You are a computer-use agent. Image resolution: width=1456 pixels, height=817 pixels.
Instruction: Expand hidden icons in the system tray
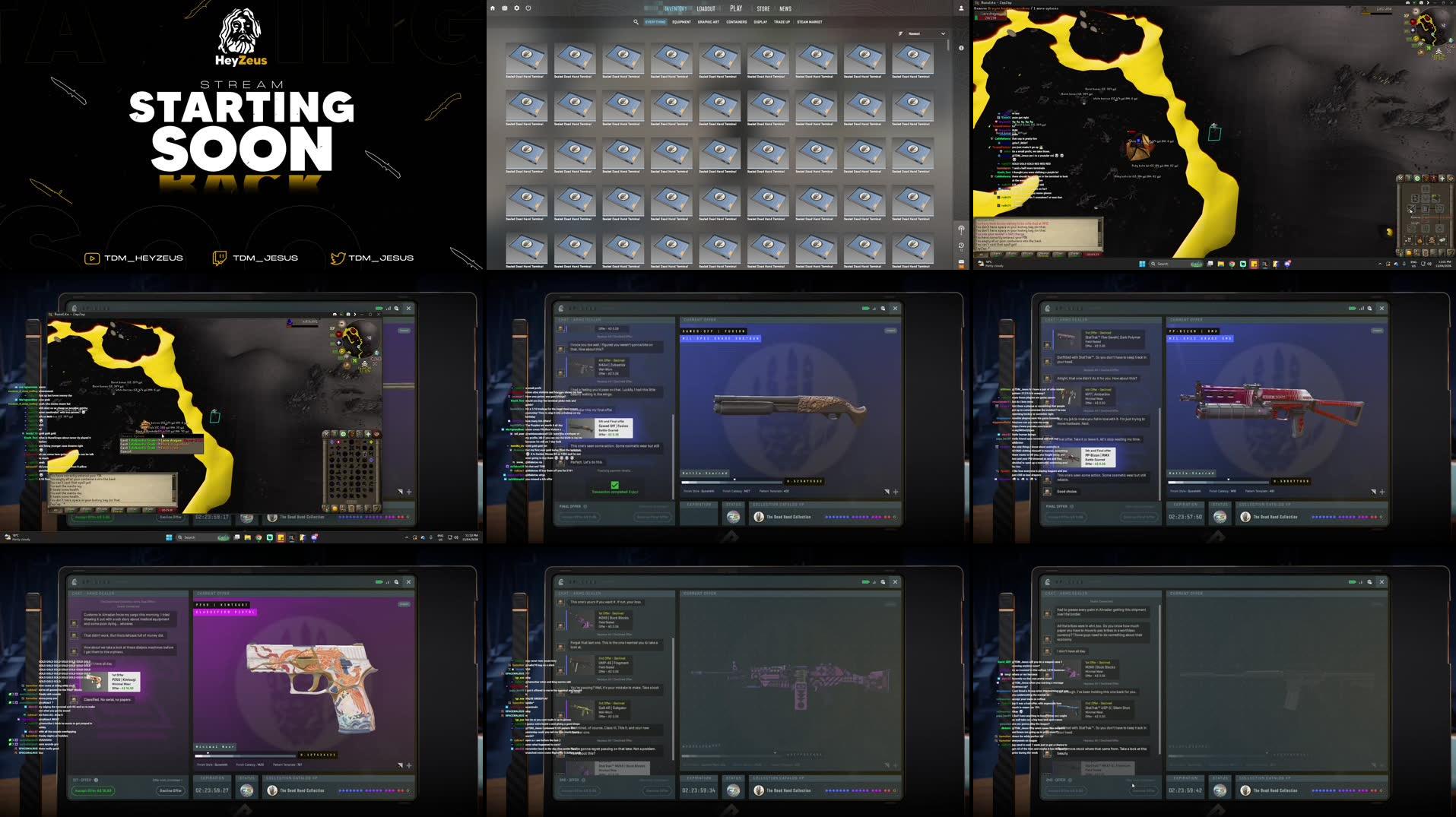(x=1379, y=264)
